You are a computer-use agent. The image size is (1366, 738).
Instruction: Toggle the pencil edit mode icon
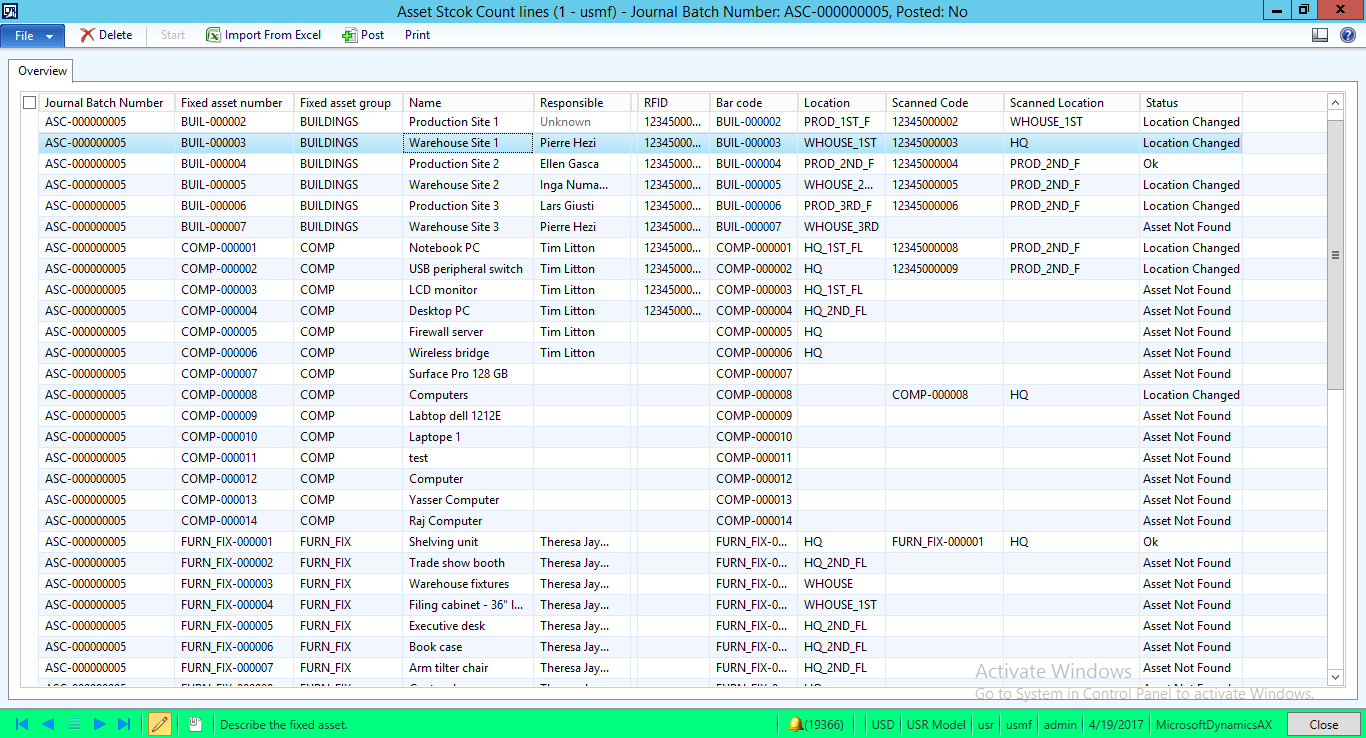159,724
